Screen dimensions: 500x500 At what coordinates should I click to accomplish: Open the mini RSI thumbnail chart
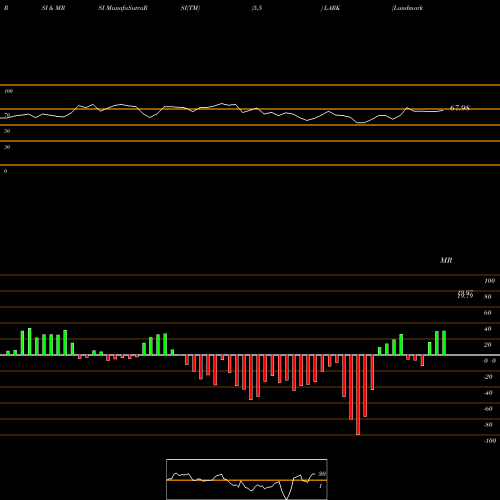coord(247,479)
